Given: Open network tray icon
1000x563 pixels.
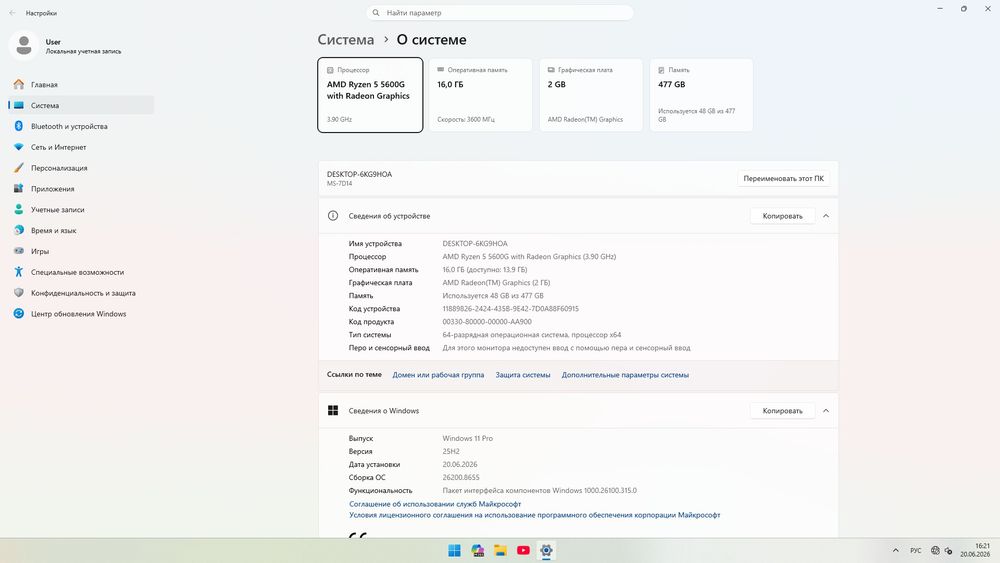Looking at the screenshot, I should click(935, 550).
